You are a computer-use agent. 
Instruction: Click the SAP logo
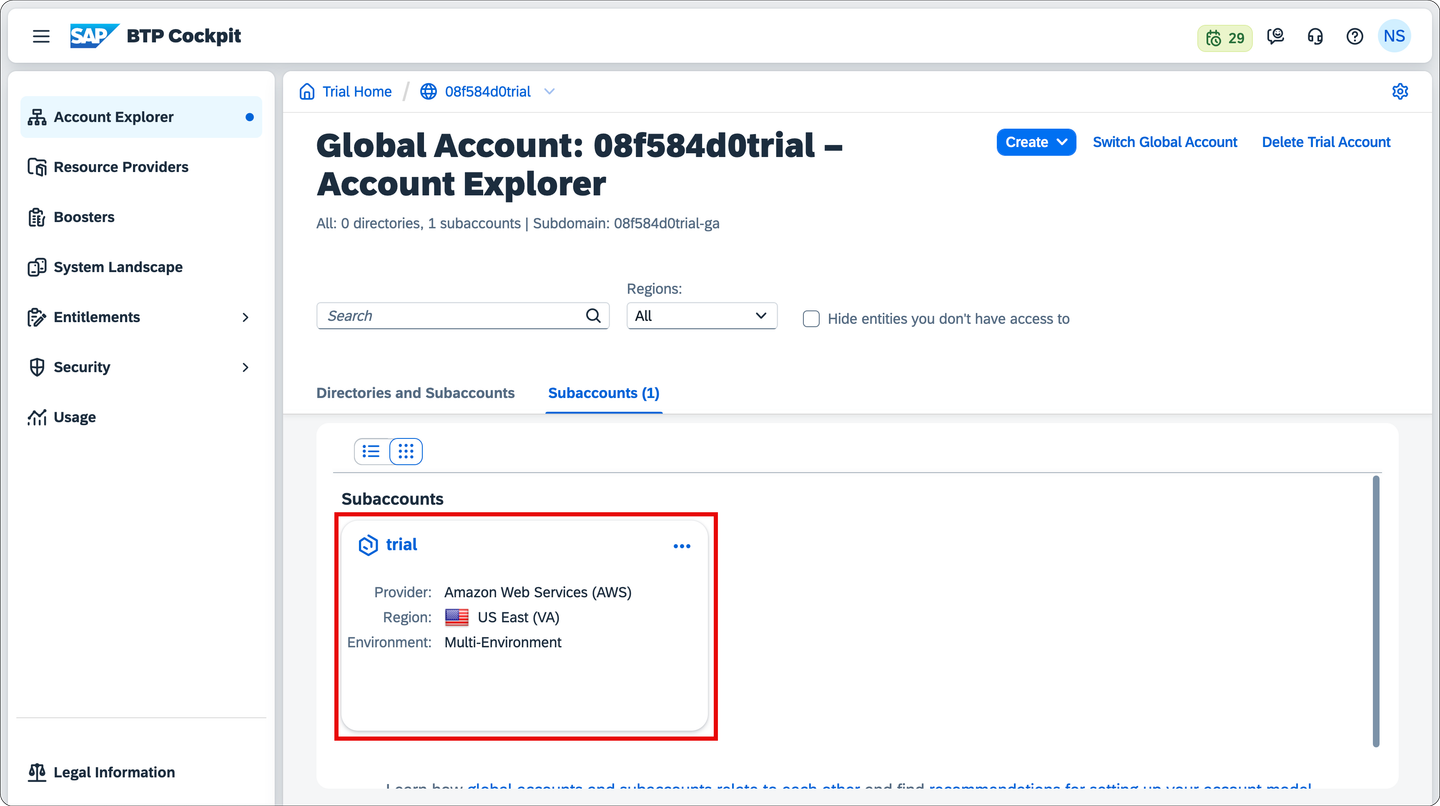[x=94, y=36]
